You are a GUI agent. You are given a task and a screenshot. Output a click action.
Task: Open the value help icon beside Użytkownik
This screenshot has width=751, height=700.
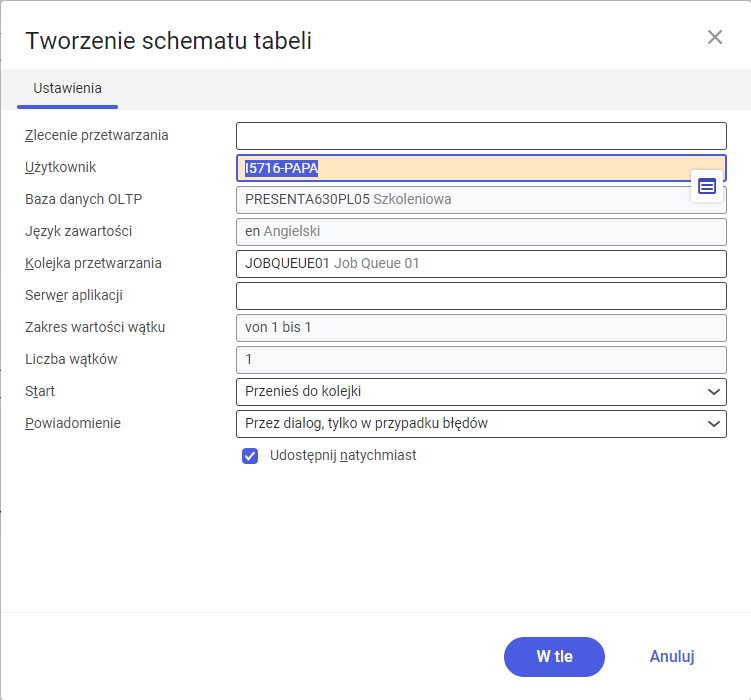[707, 186]
